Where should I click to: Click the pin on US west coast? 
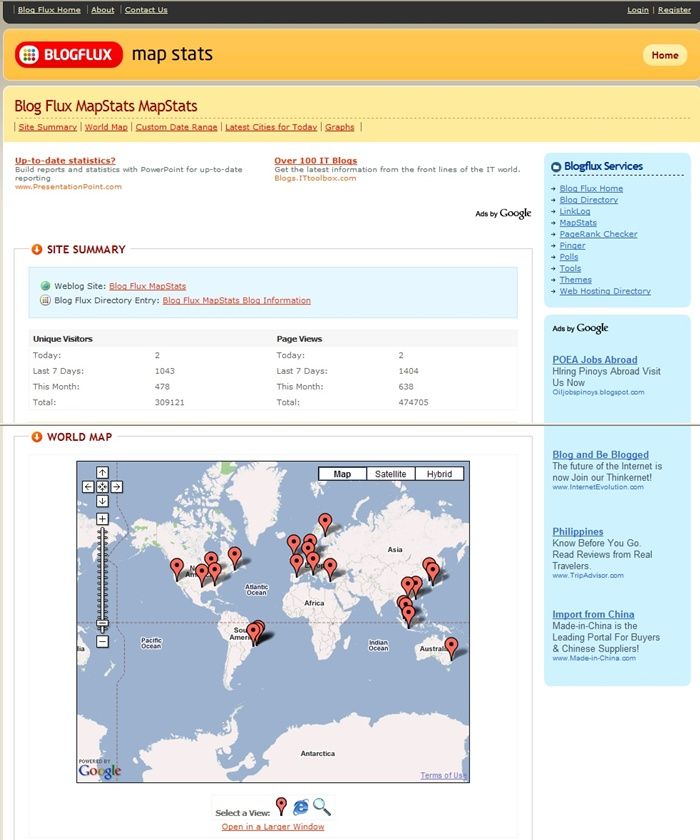click(177, 569)
